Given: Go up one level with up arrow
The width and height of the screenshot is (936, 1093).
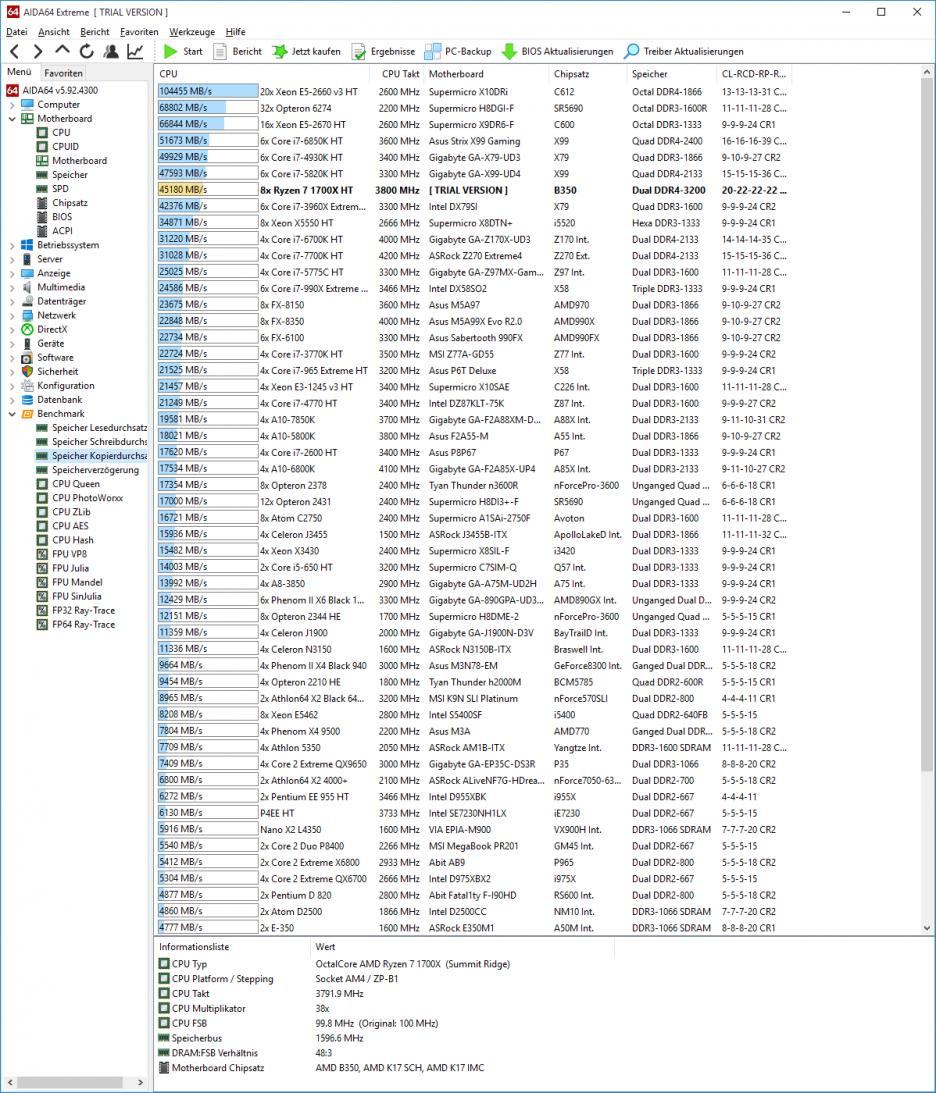Looking at the screenshot, I should 62,51.
